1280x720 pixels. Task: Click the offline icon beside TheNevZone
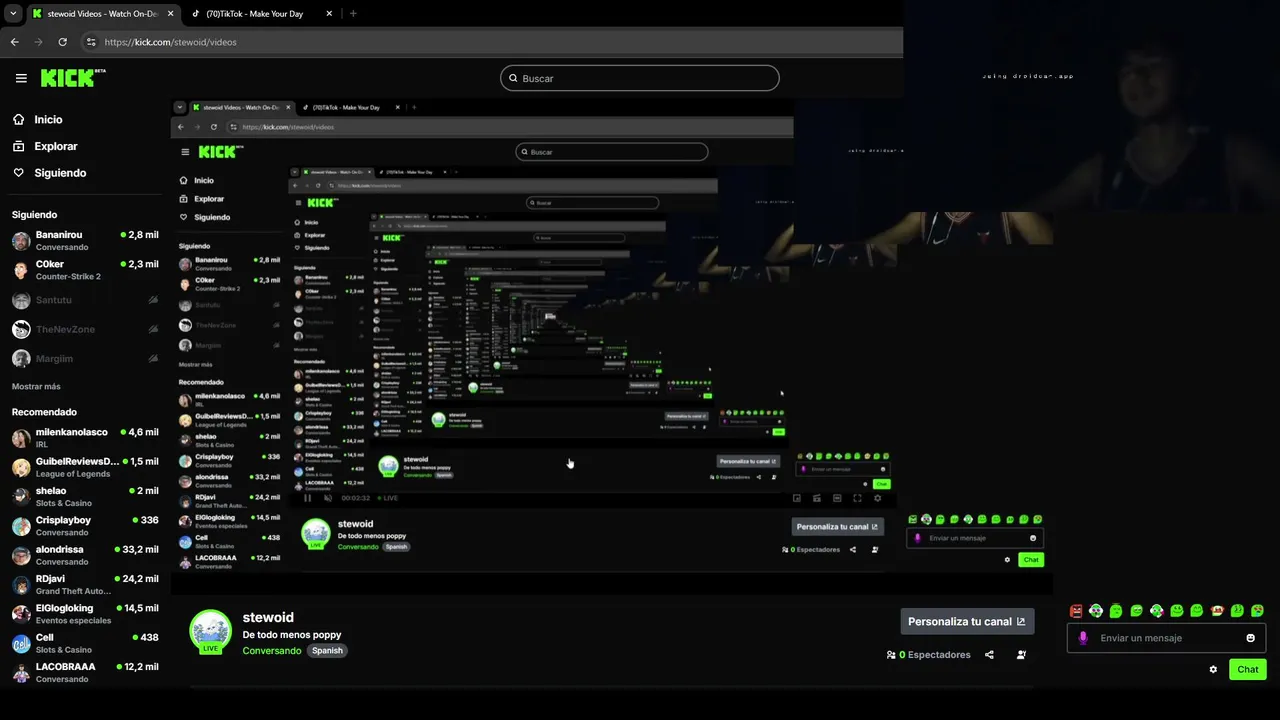[153, 329]
